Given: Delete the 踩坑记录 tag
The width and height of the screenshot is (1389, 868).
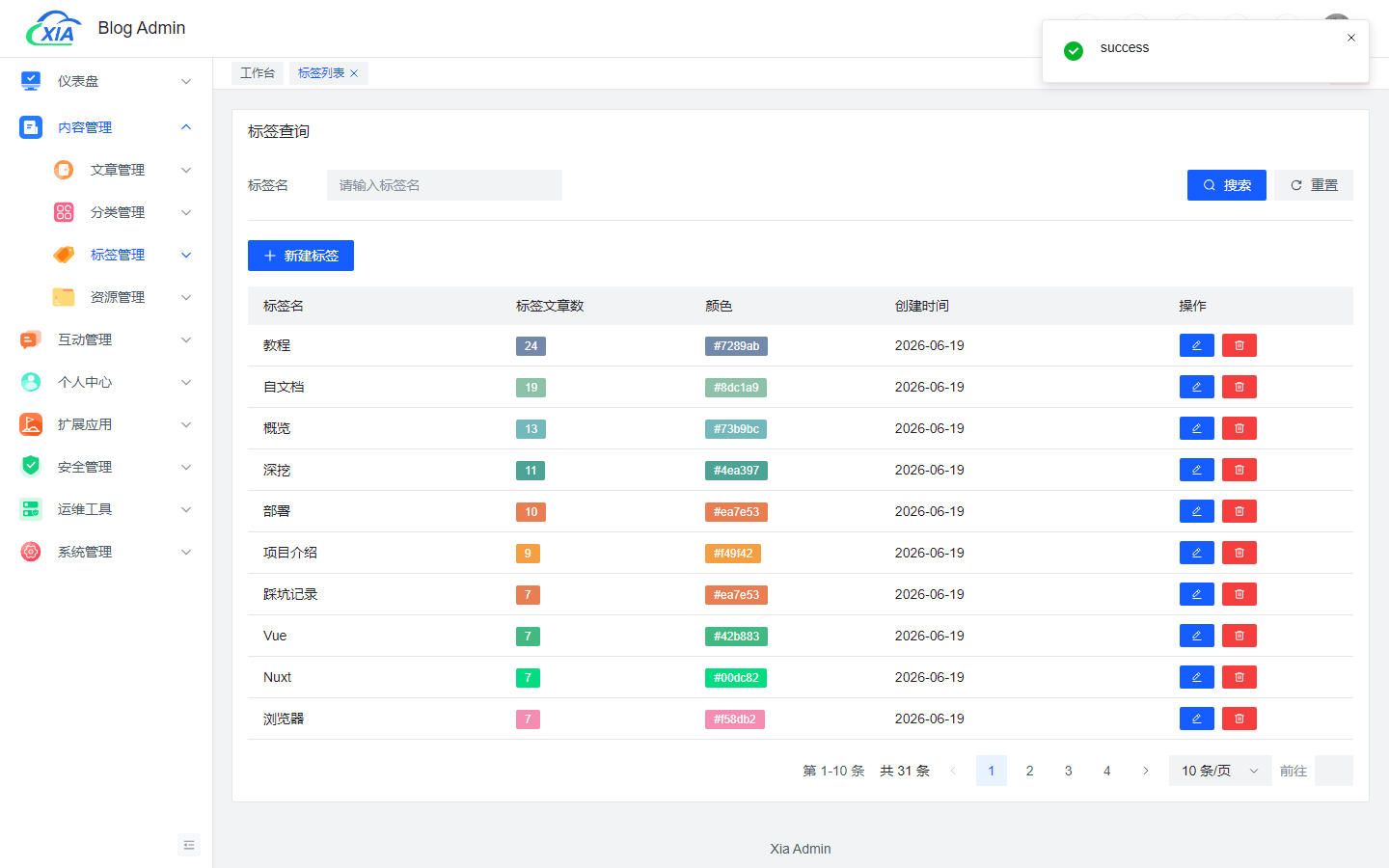Looking at the screenshot, I should [x=1239, y=594].
